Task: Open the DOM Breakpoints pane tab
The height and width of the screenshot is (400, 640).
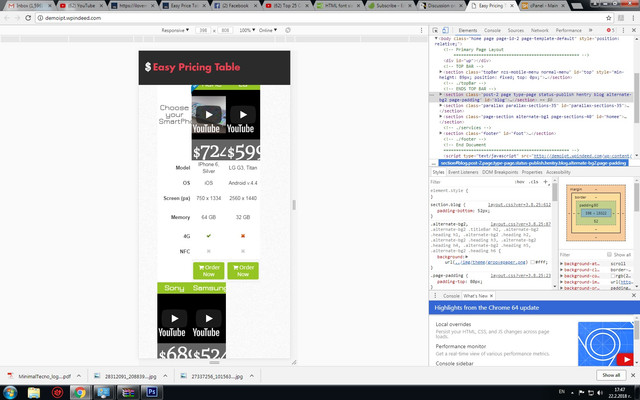Action: click(x=500, y=172)
